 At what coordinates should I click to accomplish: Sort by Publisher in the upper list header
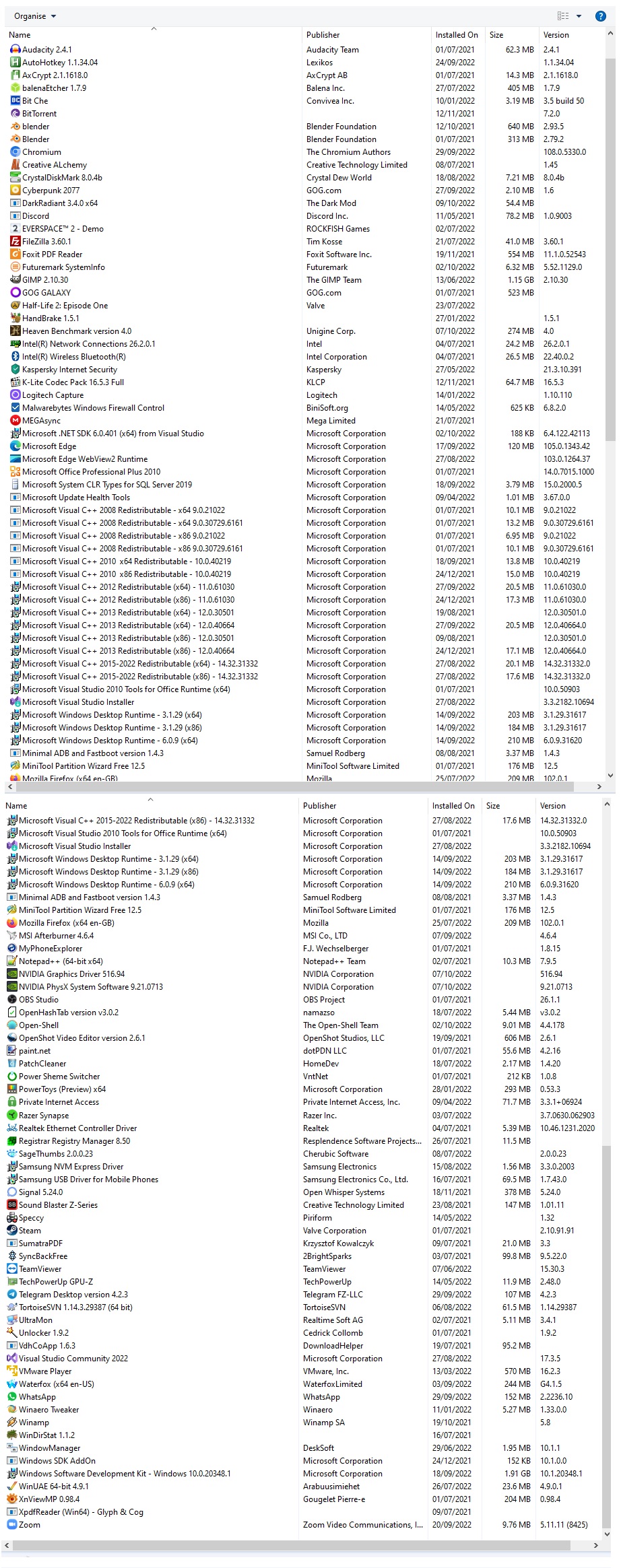click(x=323, y=35)
